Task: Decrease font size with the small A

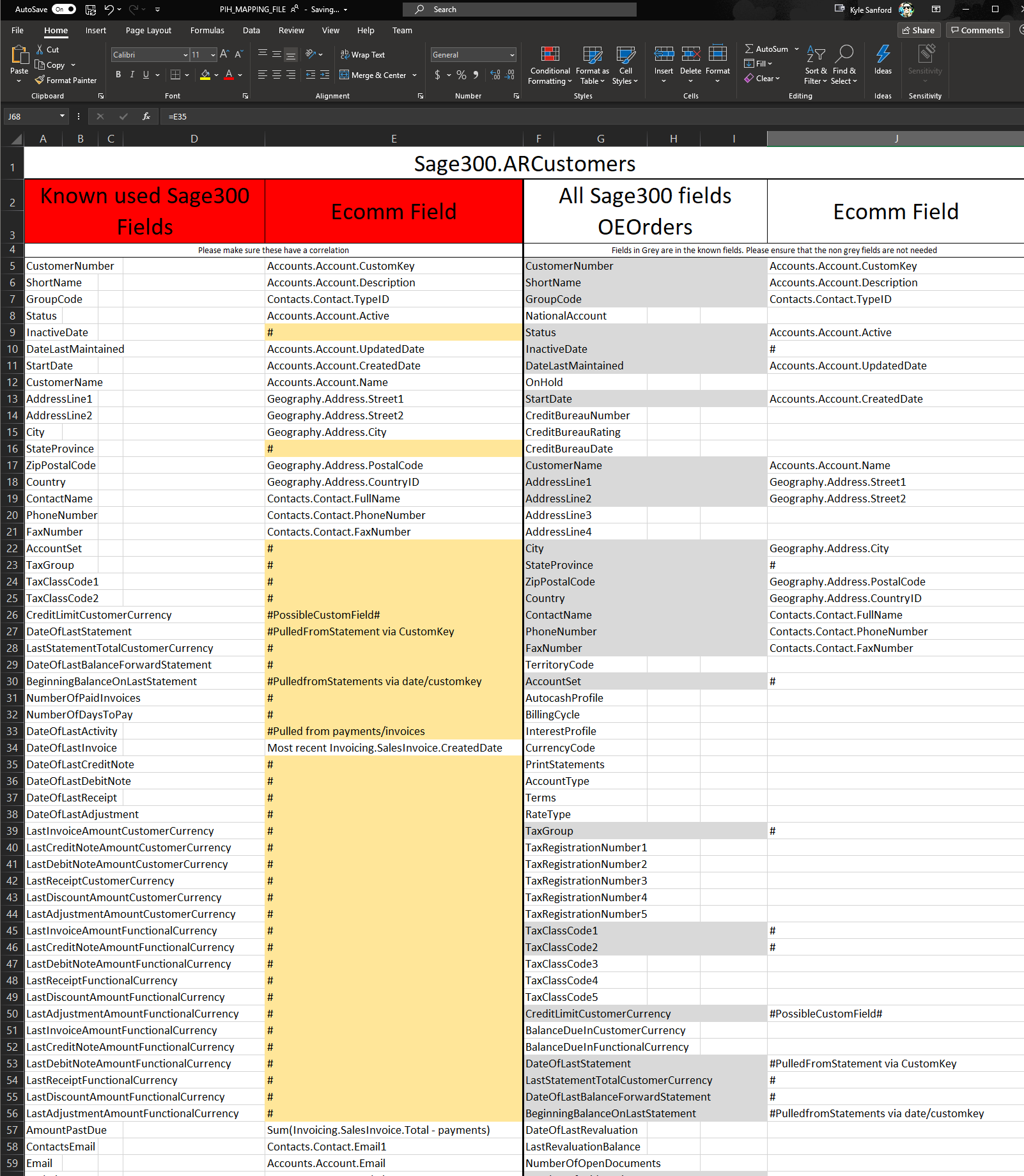Action: tap(238, 54)
